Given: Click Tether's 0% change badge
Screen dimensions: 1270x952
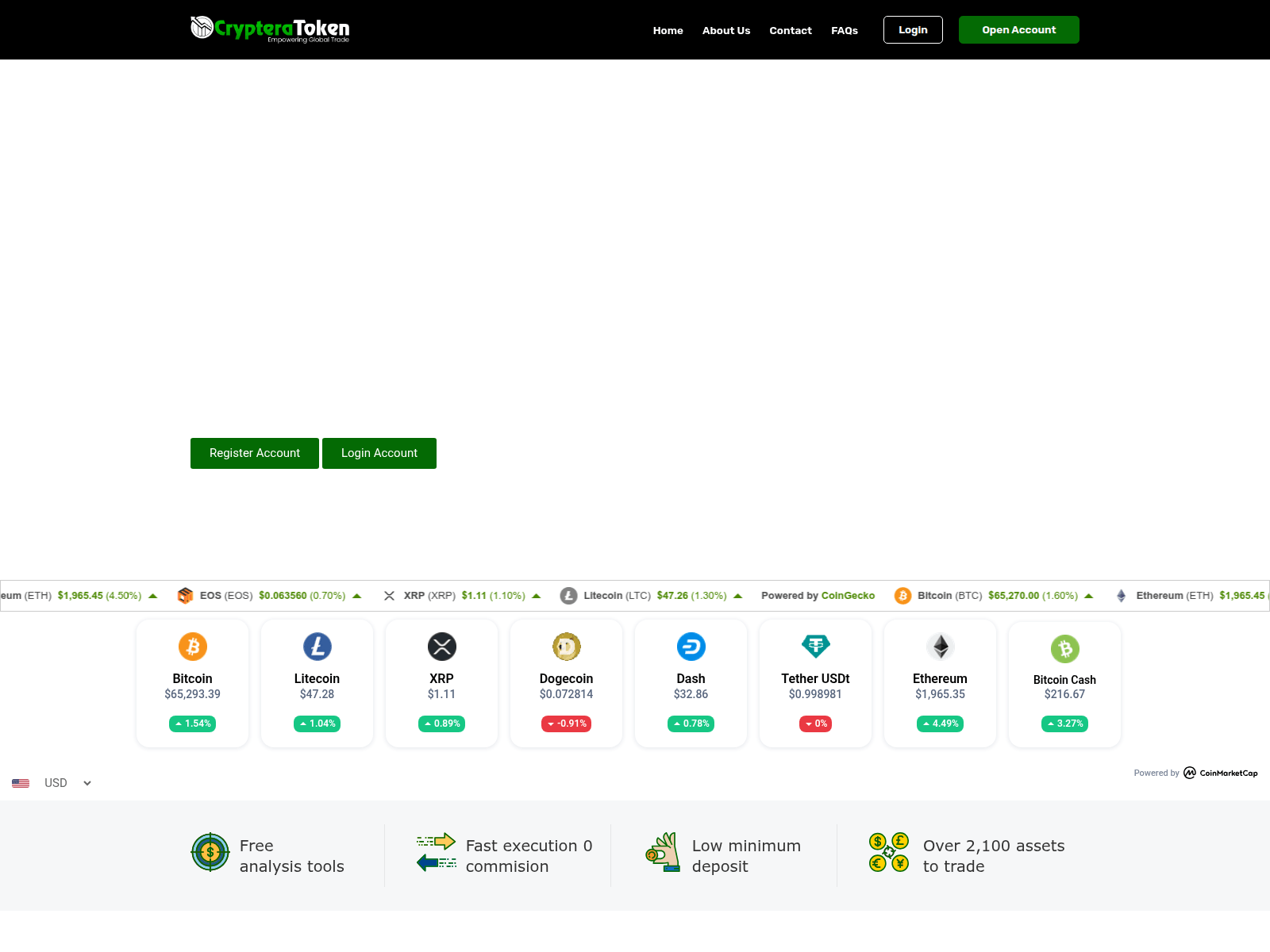Looking at the screenshot, I should pos(816,724).
